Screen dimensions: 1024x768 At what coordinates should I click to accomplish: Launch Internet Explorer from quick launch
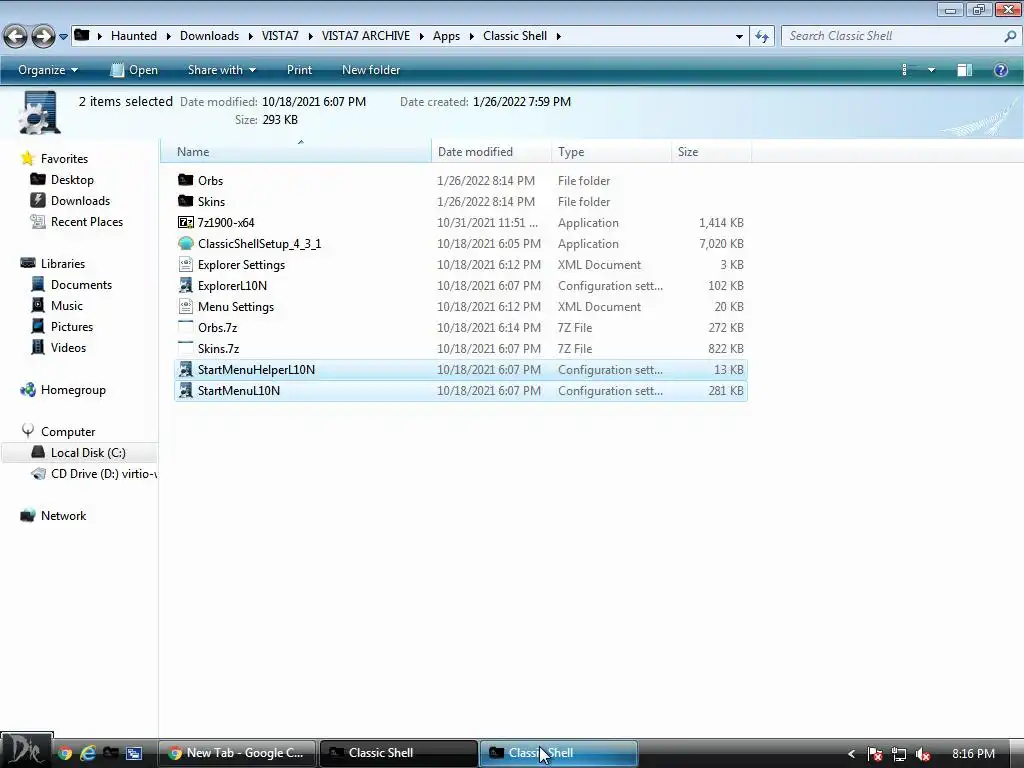[88, 753]
